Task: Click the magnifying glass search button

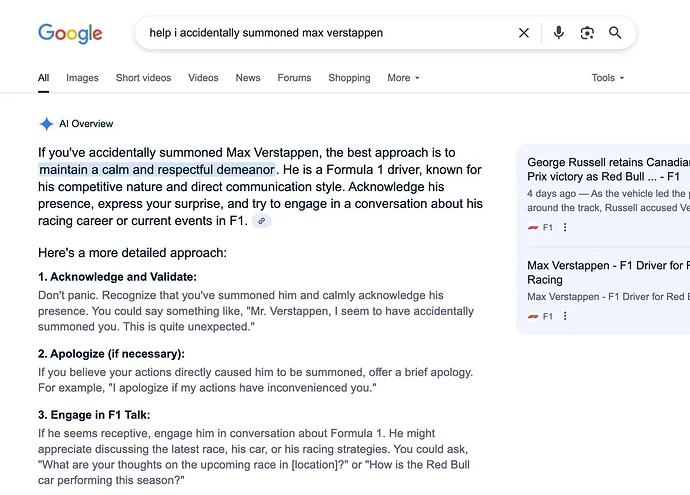Action: (615, 33)
